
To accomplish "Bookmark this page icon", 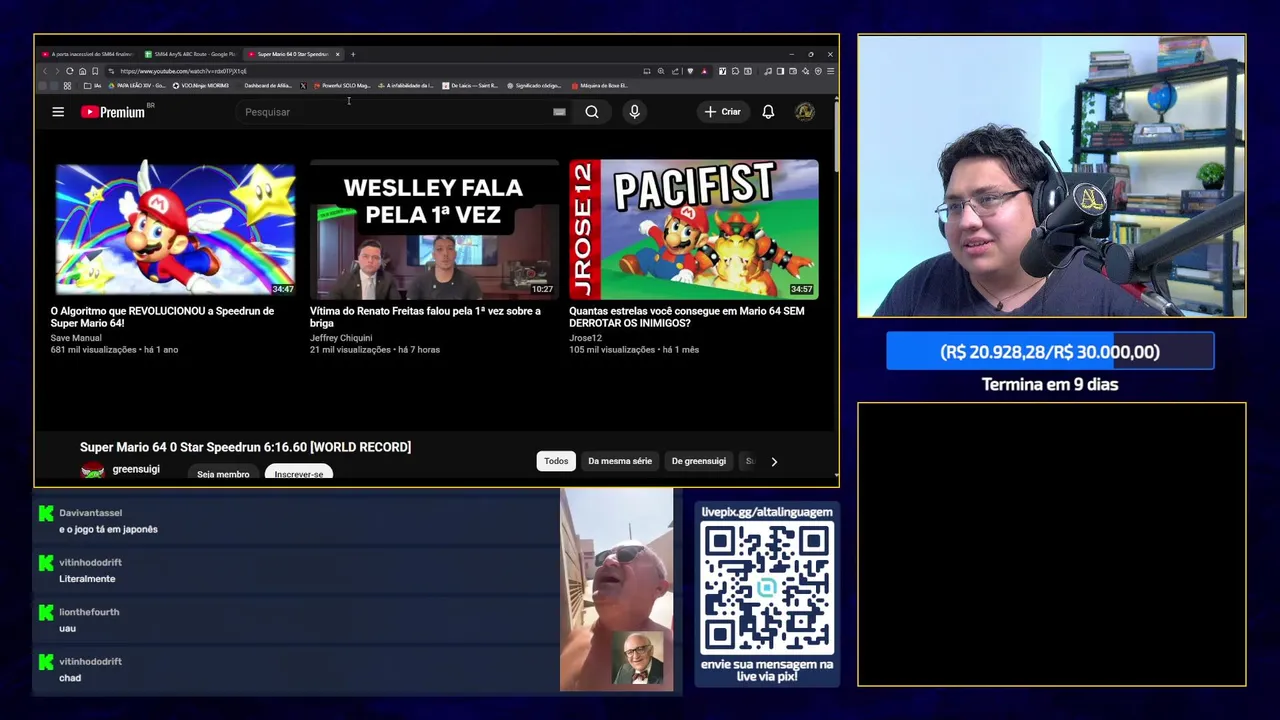I will tap(95, 71).
